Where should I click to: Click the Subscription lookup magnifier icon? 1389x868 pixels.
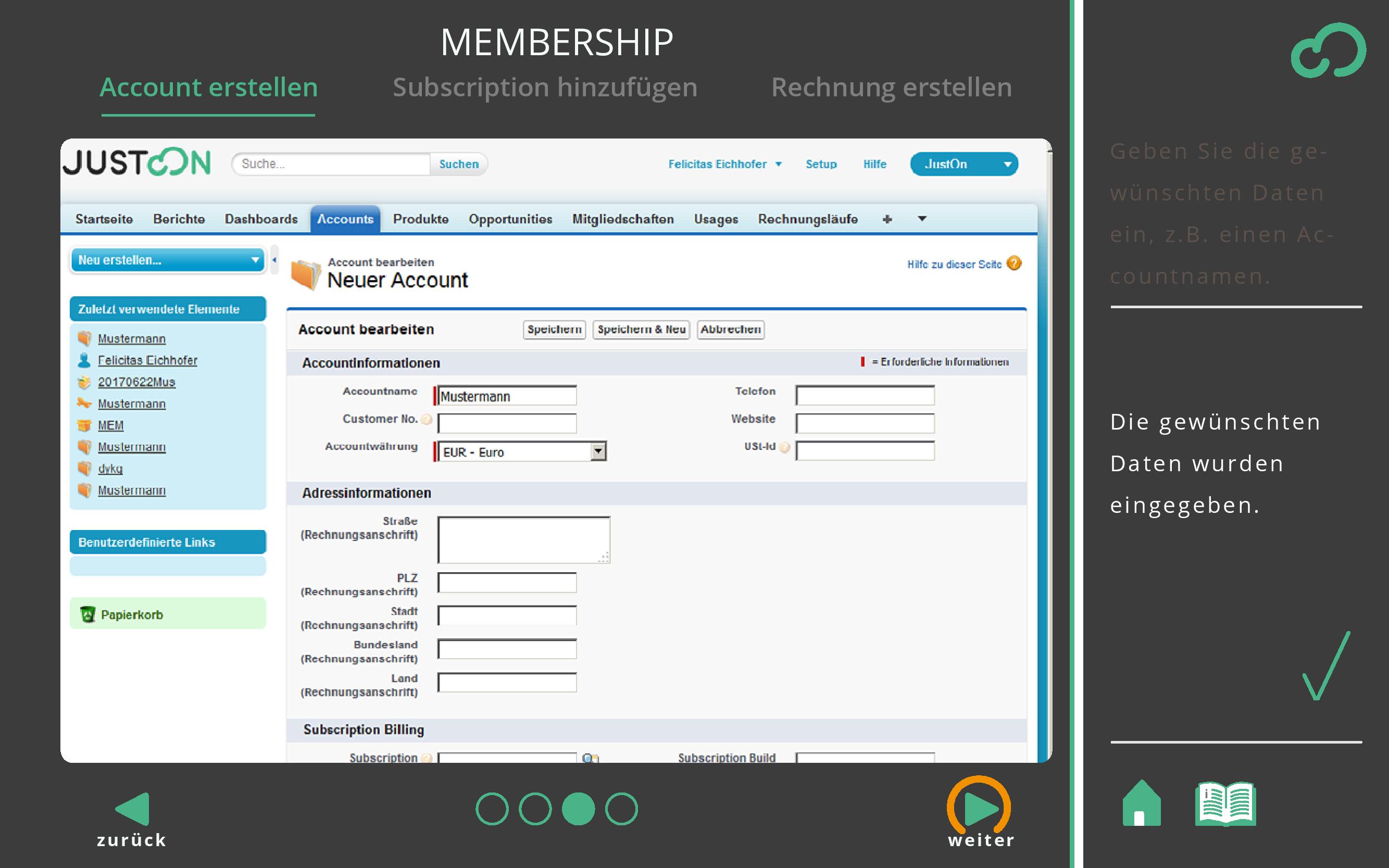pos(590,758)
